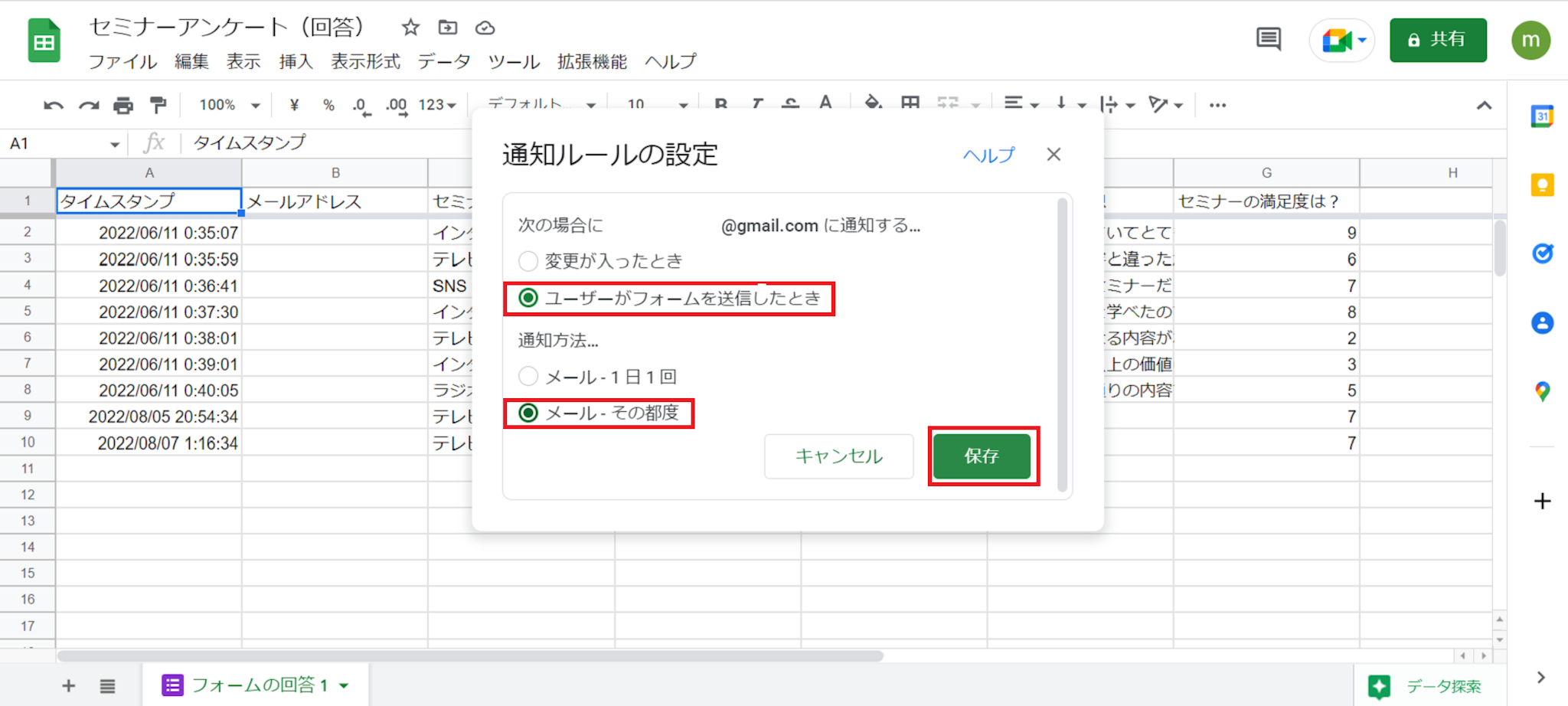This screenshot has width=1568, height=706.
Task: Open the フォームの回答 1 sheet tab menu arrow
Action: [344, 685]
